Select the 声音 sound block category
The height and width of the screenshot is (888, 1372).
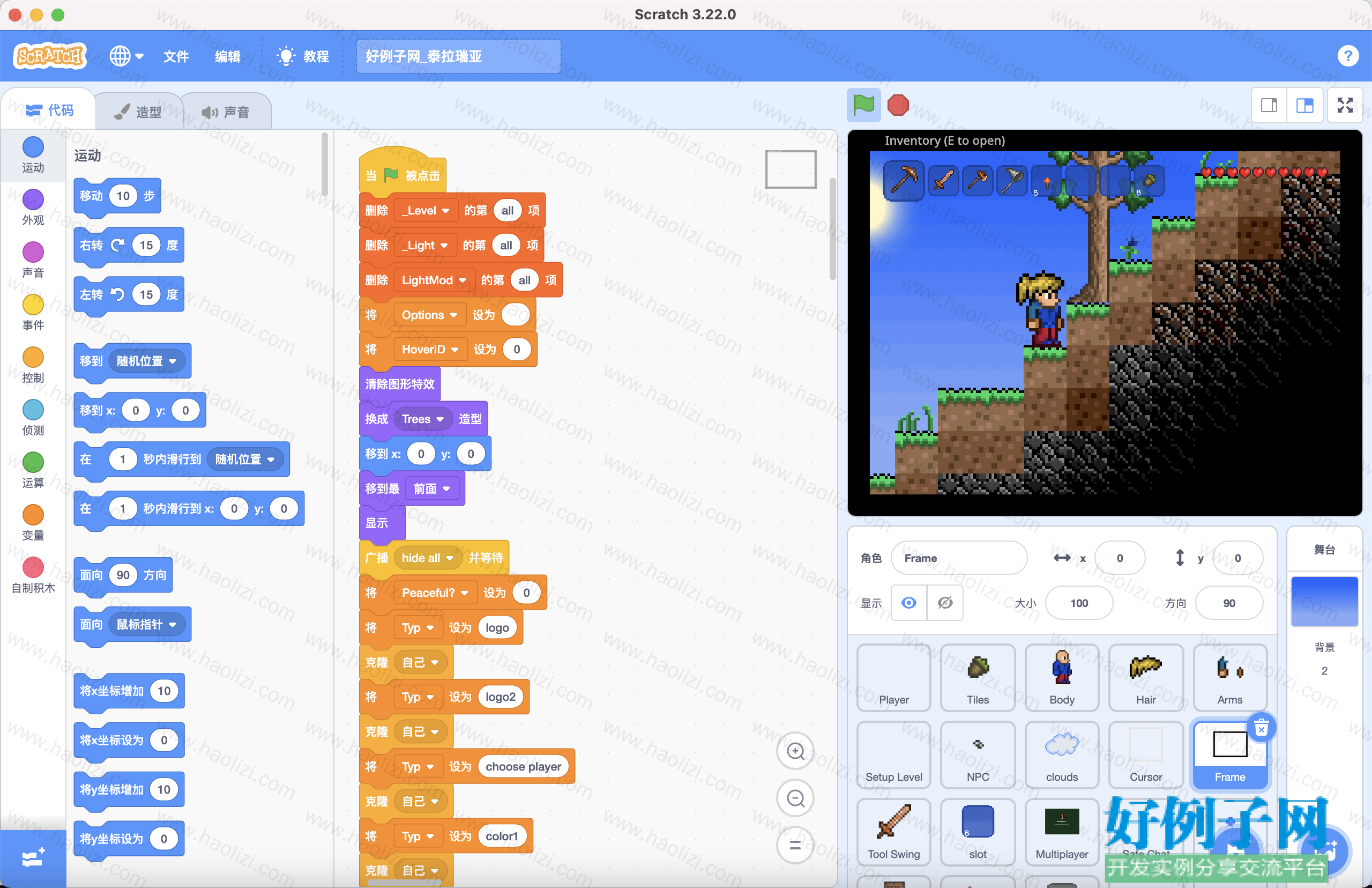pyautogui.click(x=33, y=260)
